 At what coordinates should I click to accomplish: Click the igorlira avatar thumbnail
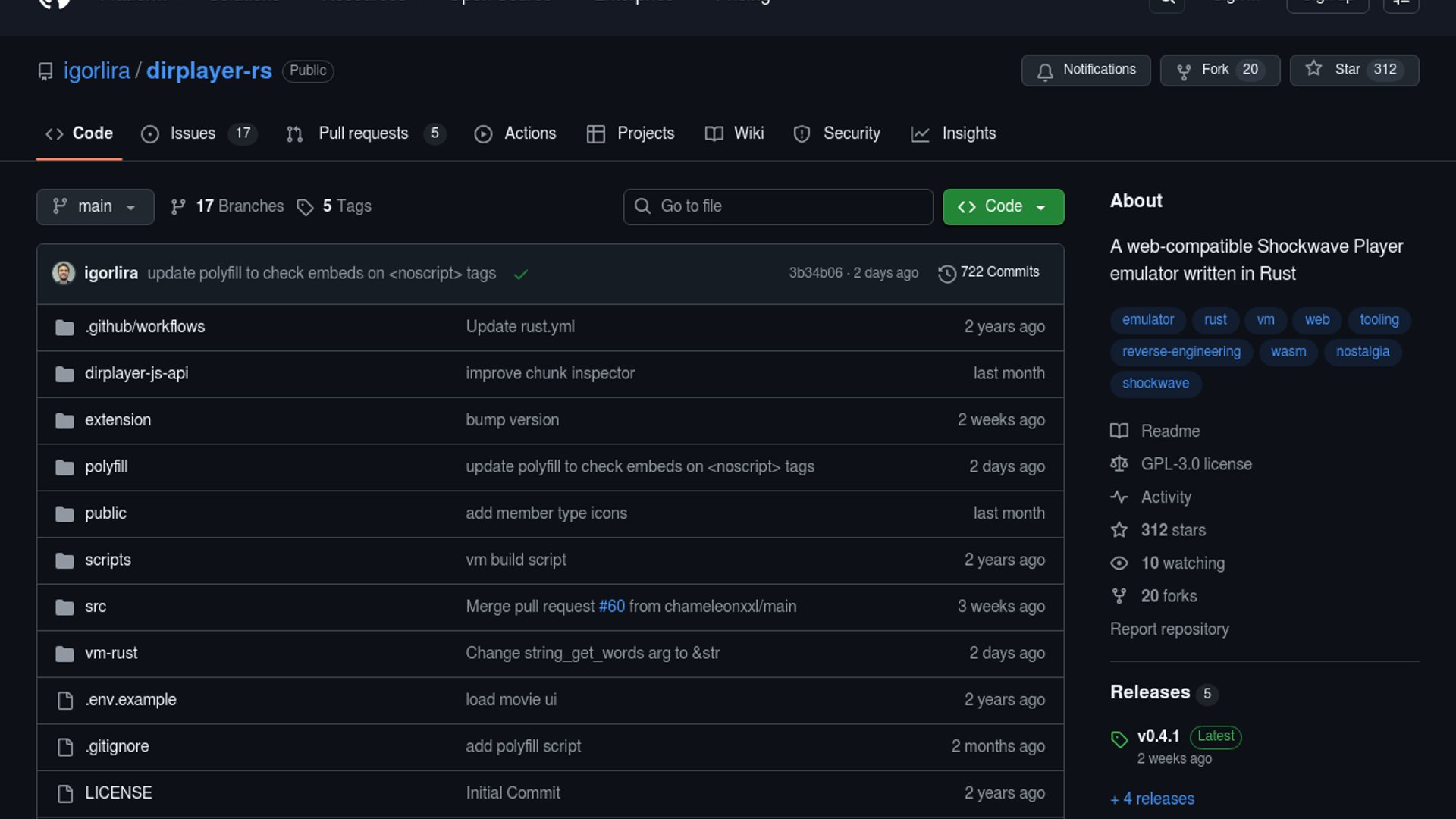[63, 273]
